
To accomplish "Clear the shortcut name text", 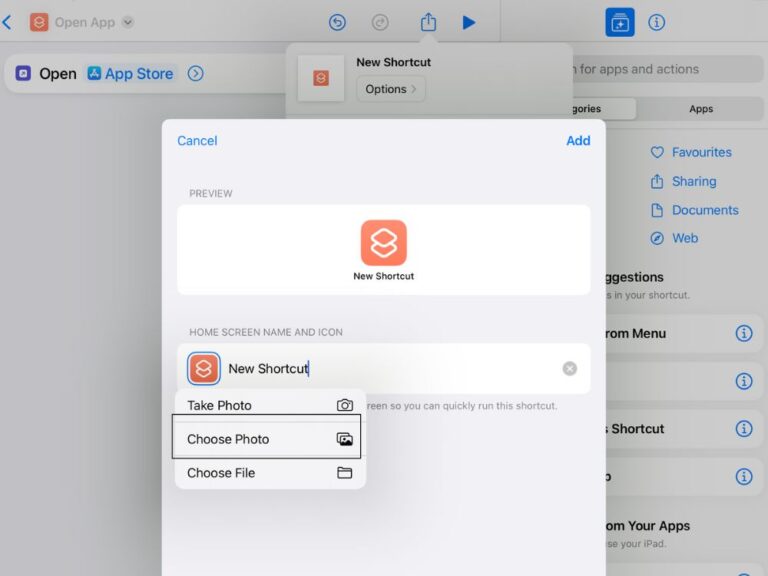I will tap(570, 368).
